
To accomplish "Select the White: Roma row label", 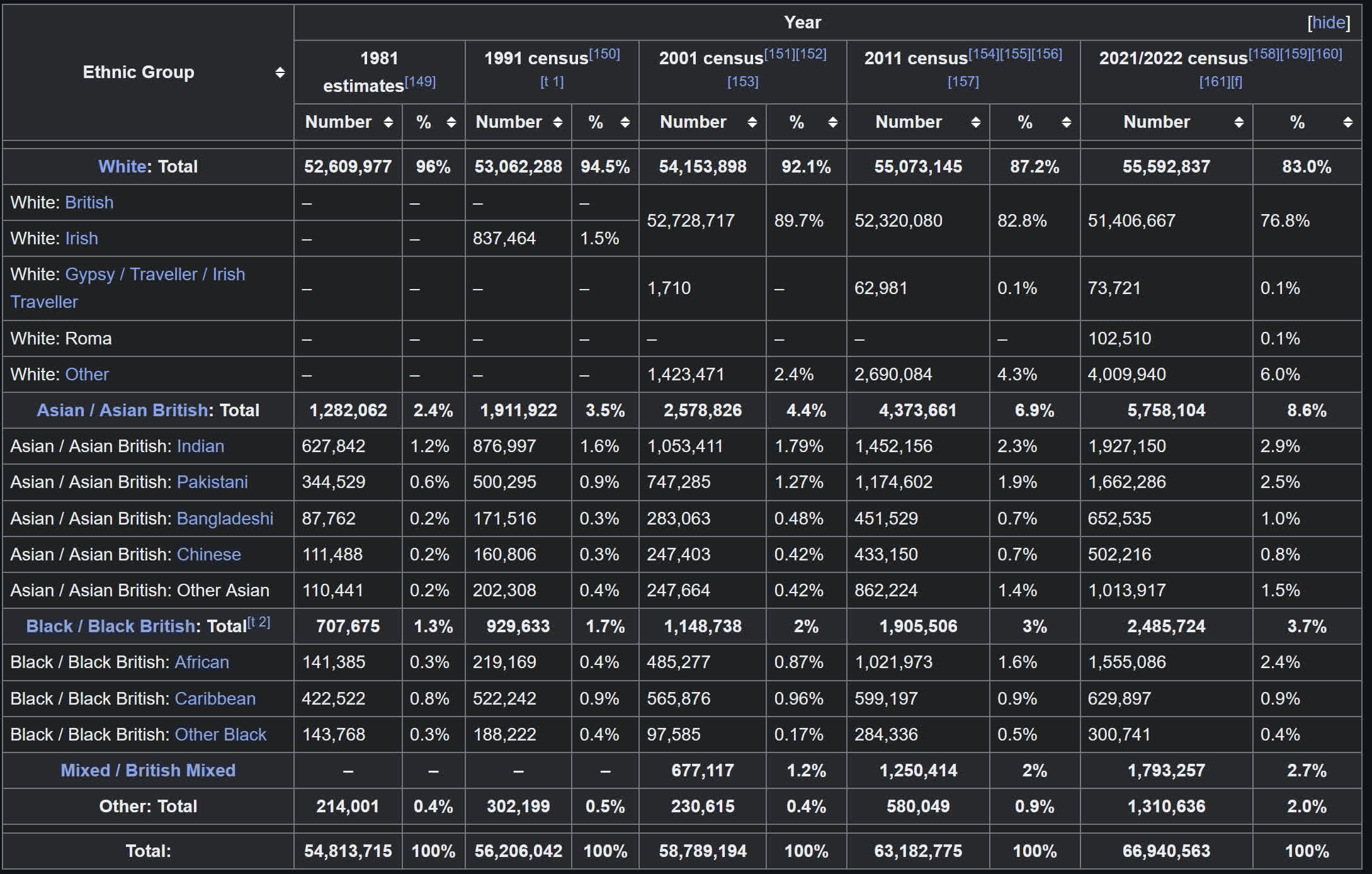I will tap(148, 338).
